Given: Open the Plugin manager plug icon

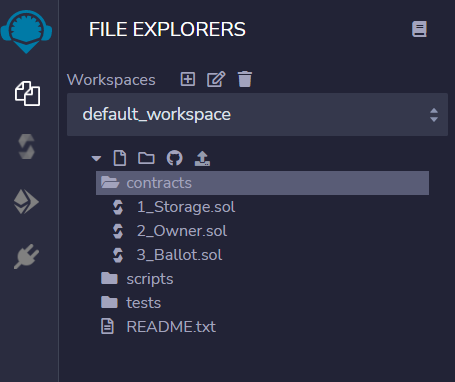Looking at the screenshot, I should point(27,256).
